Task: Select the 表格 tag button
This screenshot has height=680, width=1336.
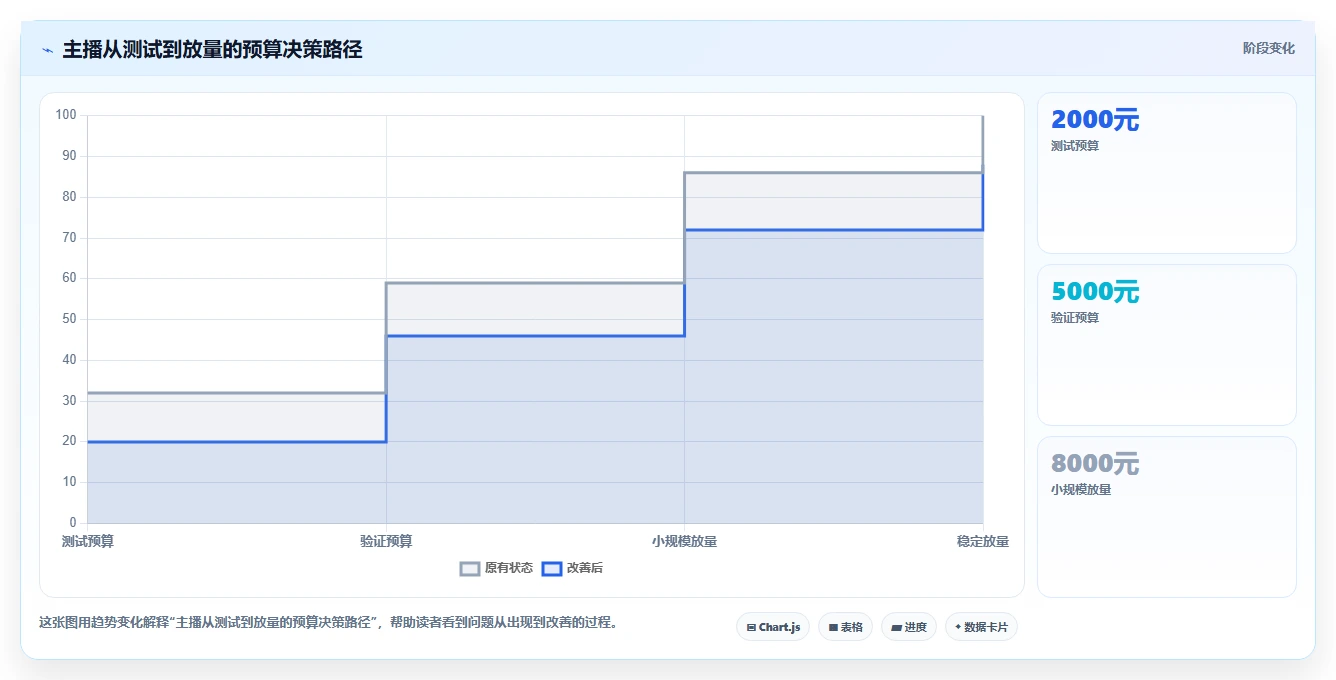Action: (845, 627)
